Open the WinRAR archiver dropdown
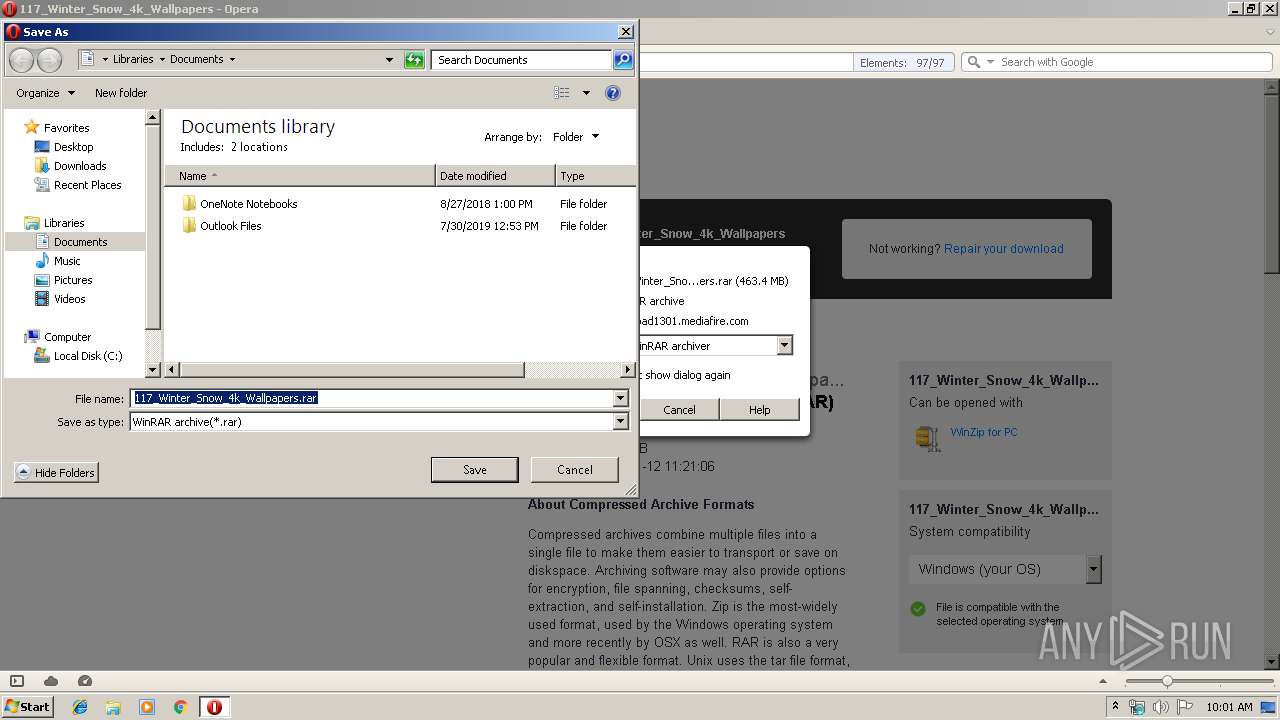 [784, 346]
